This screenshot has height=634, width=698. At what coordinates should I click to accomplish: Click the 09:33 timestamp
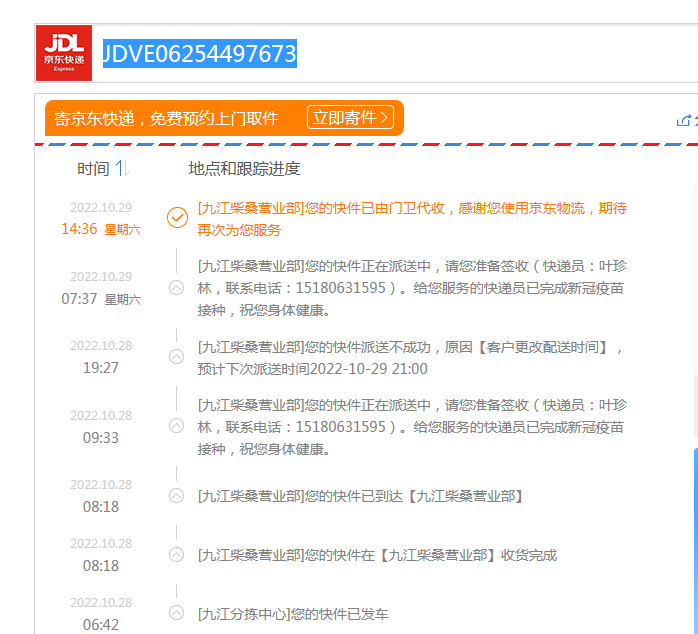101,438
